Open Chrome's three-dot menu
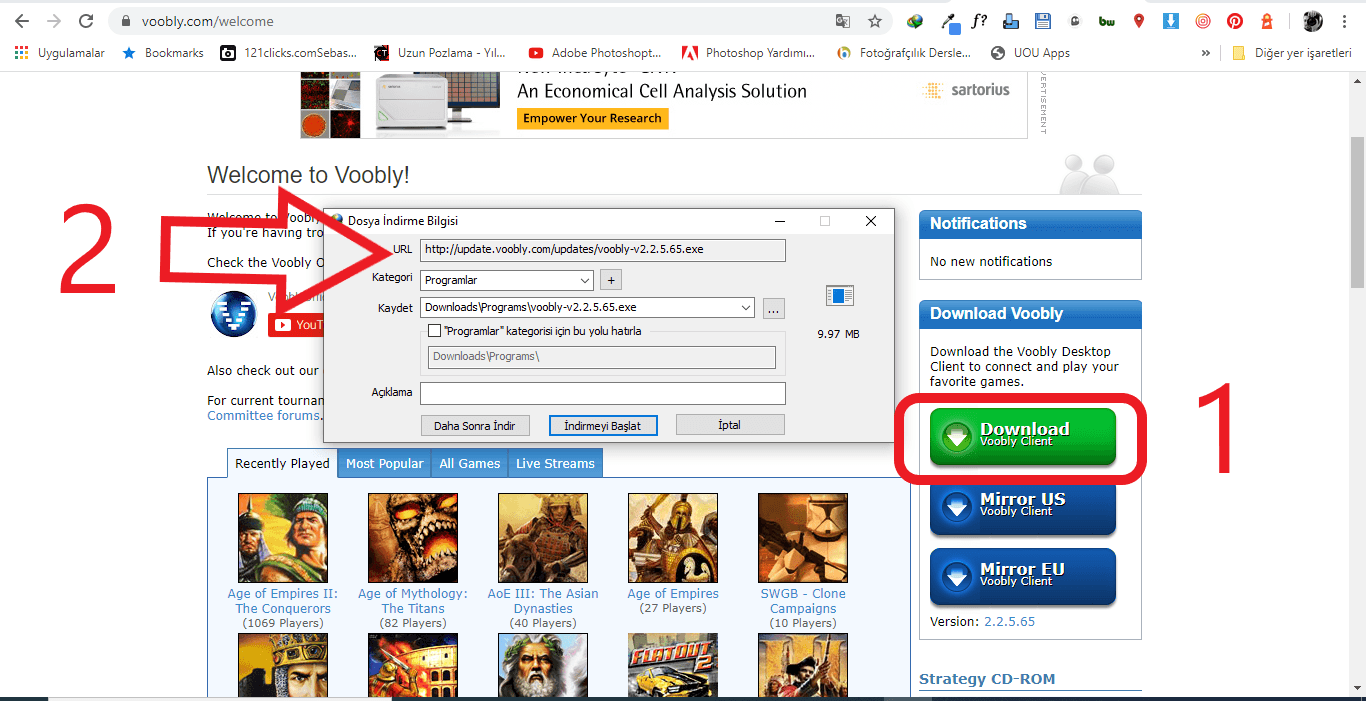Viewport: 1366px width, 701px height. 1344,21
